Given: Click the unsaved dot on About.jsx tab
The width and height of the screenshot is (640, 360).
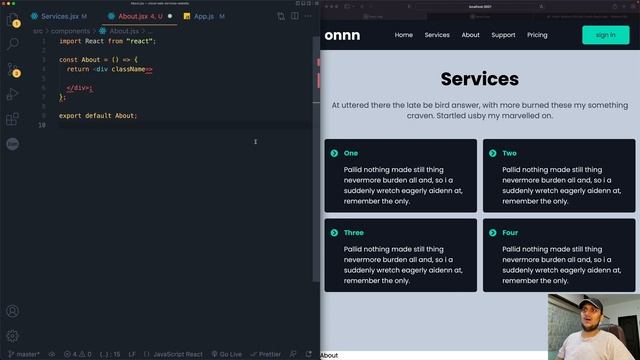Looking at the screenshot, I should pos(170,16).
